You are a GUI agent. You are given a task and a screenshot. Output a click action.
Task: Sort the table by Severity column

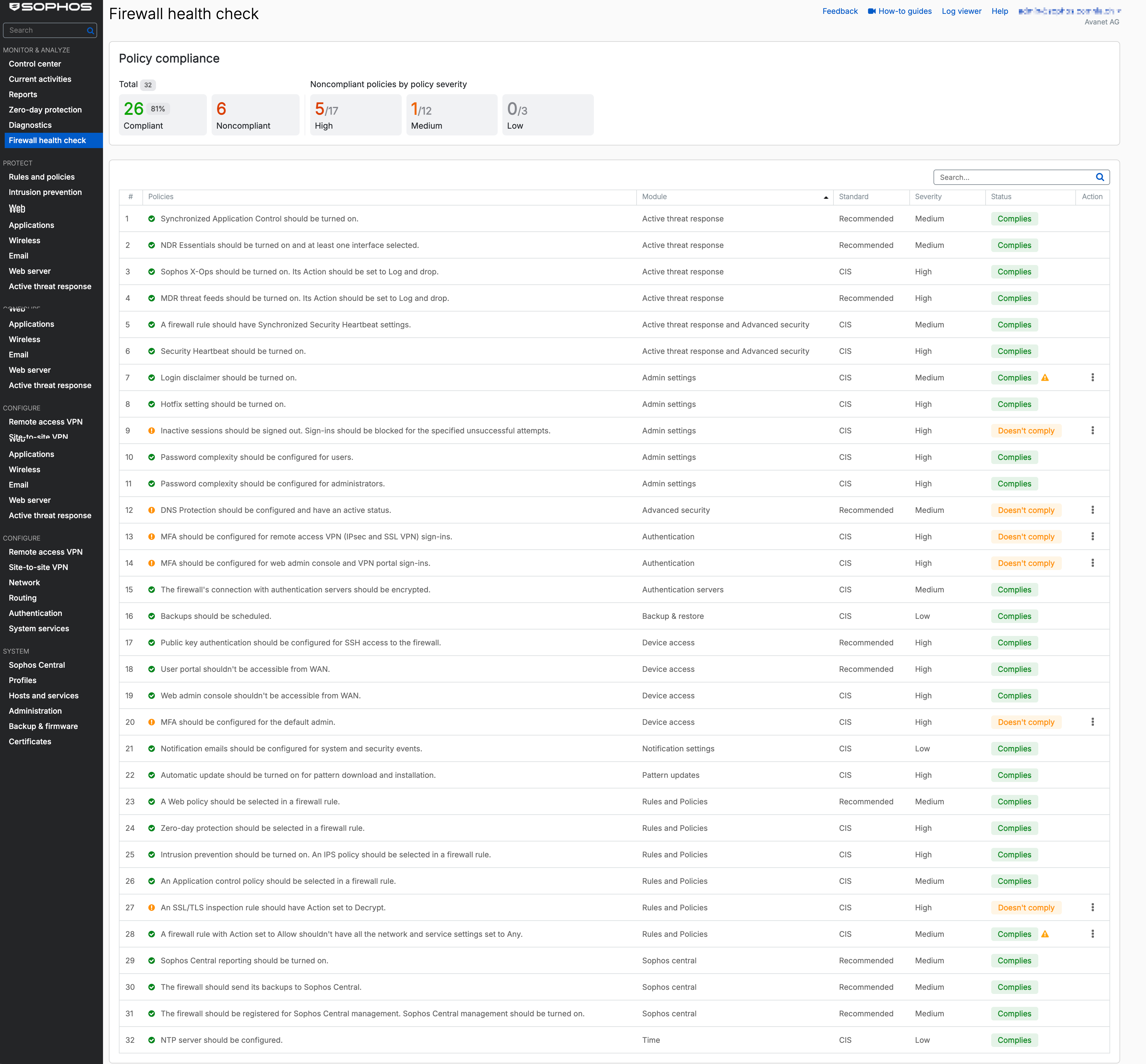click(928, 197)
